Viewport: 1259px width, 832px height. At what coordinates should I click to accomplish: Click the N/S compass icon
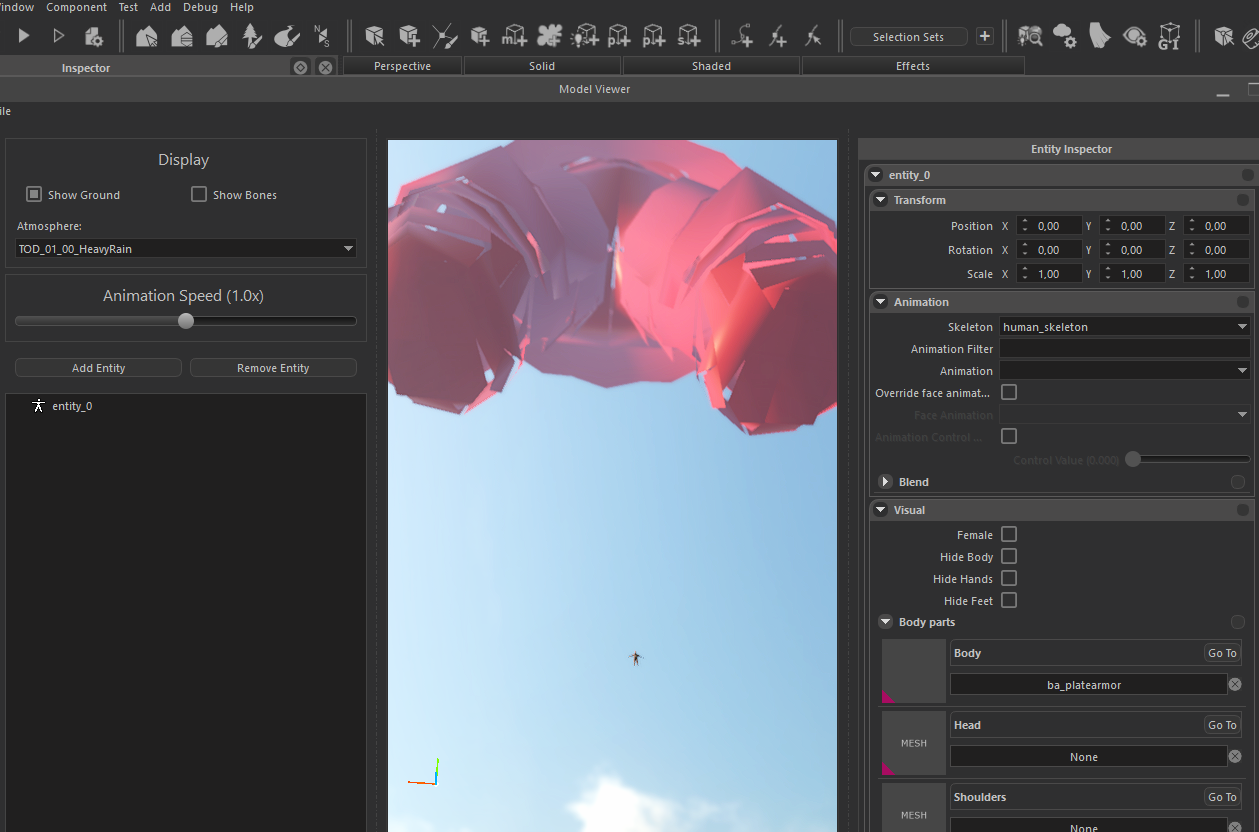pos(321,37)
